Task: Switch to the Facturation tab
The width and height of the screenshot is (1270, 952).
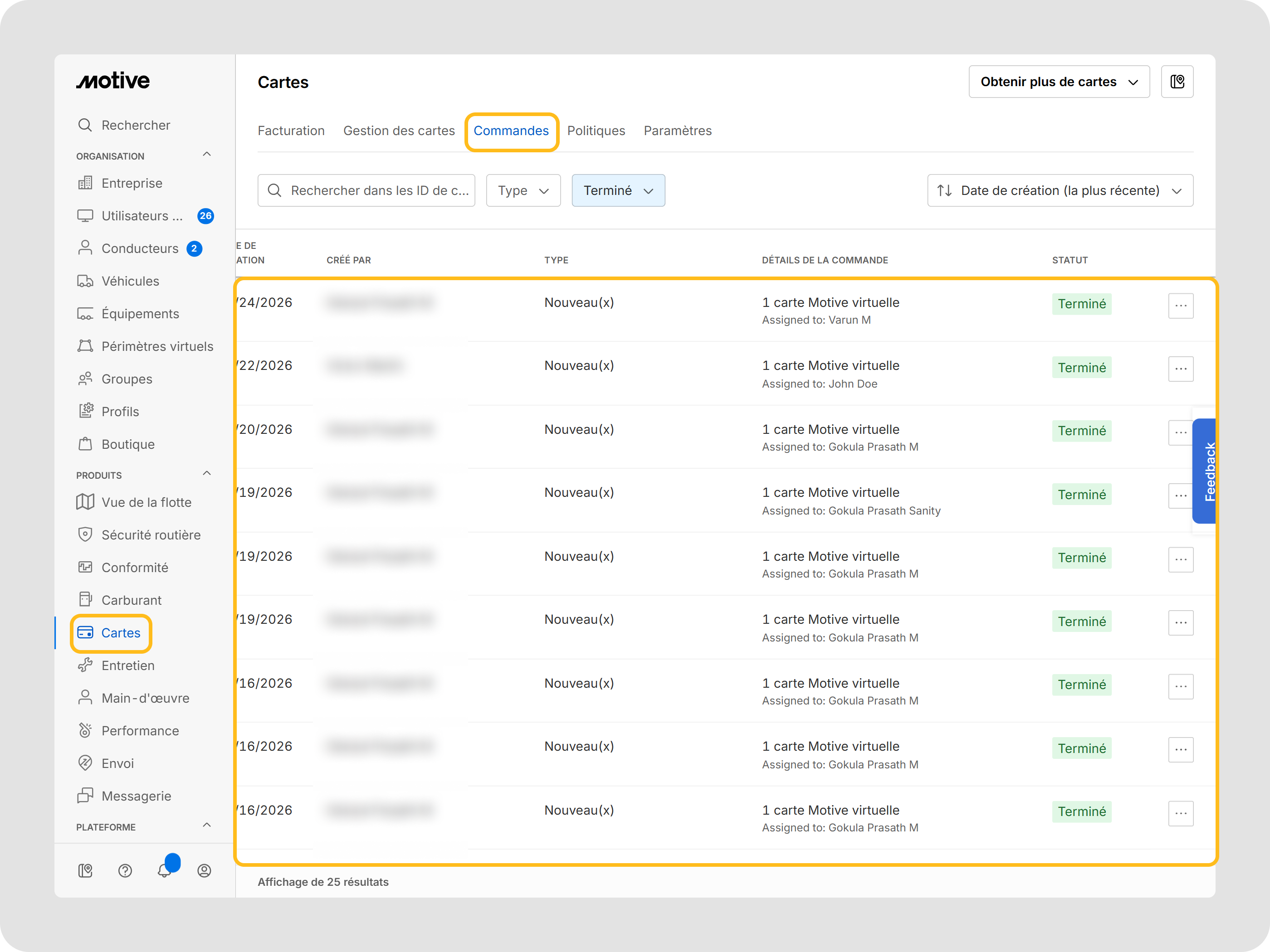Action: pyautogui.click(x=291, y=131)
